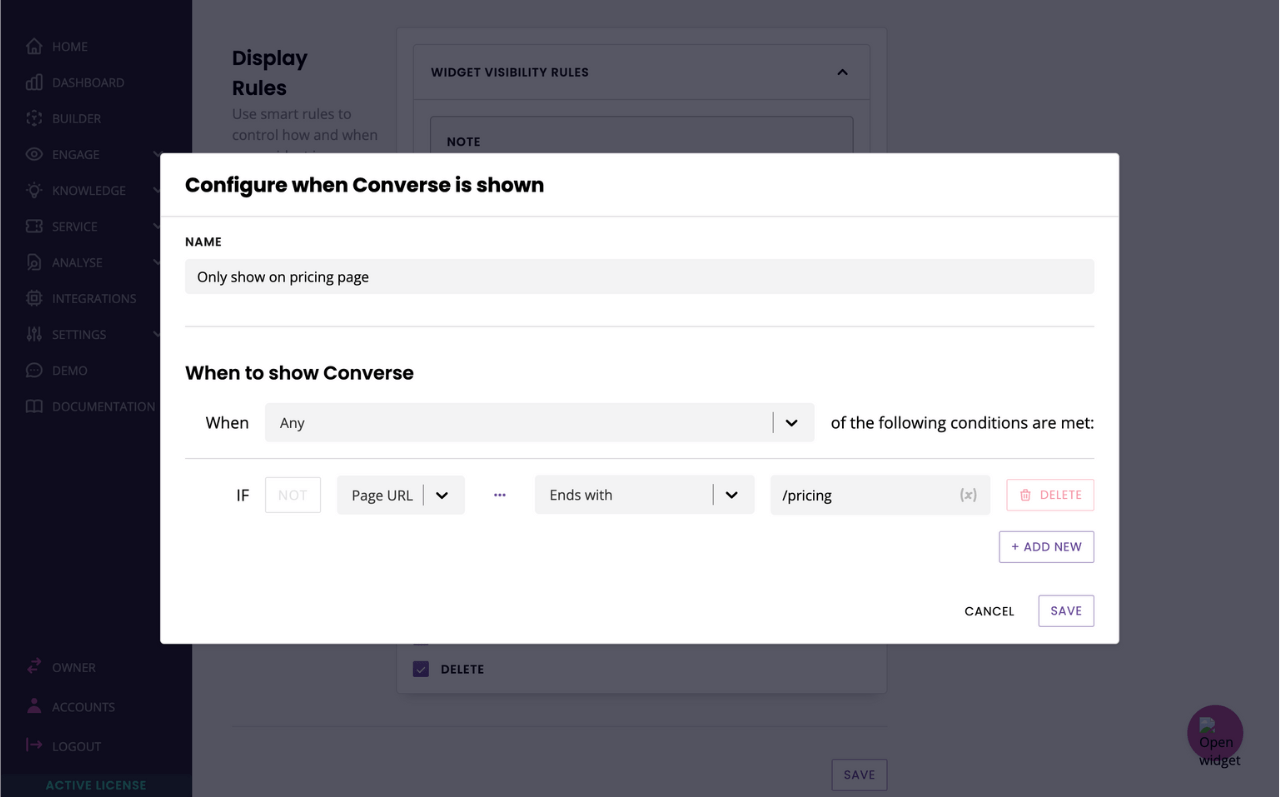Collapse the Widget Visibility Rules section
The image size is (1280, 797).
(x=842, y=72)
